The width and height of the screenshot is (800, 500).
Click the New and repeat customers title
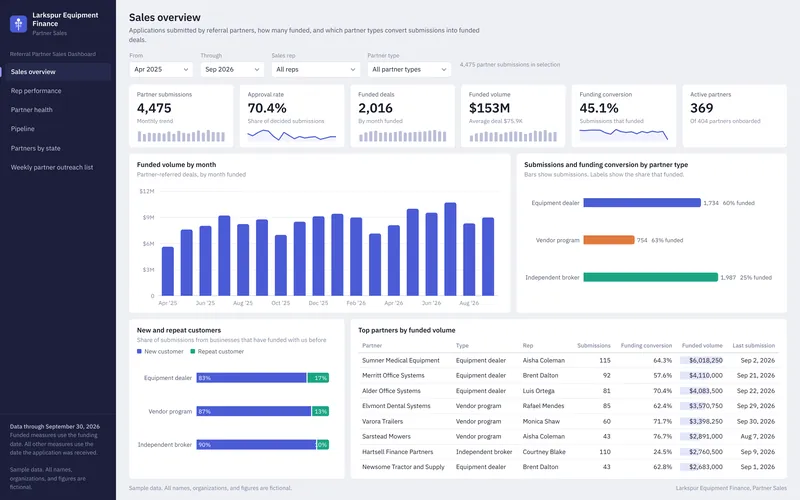pos(179,331)
